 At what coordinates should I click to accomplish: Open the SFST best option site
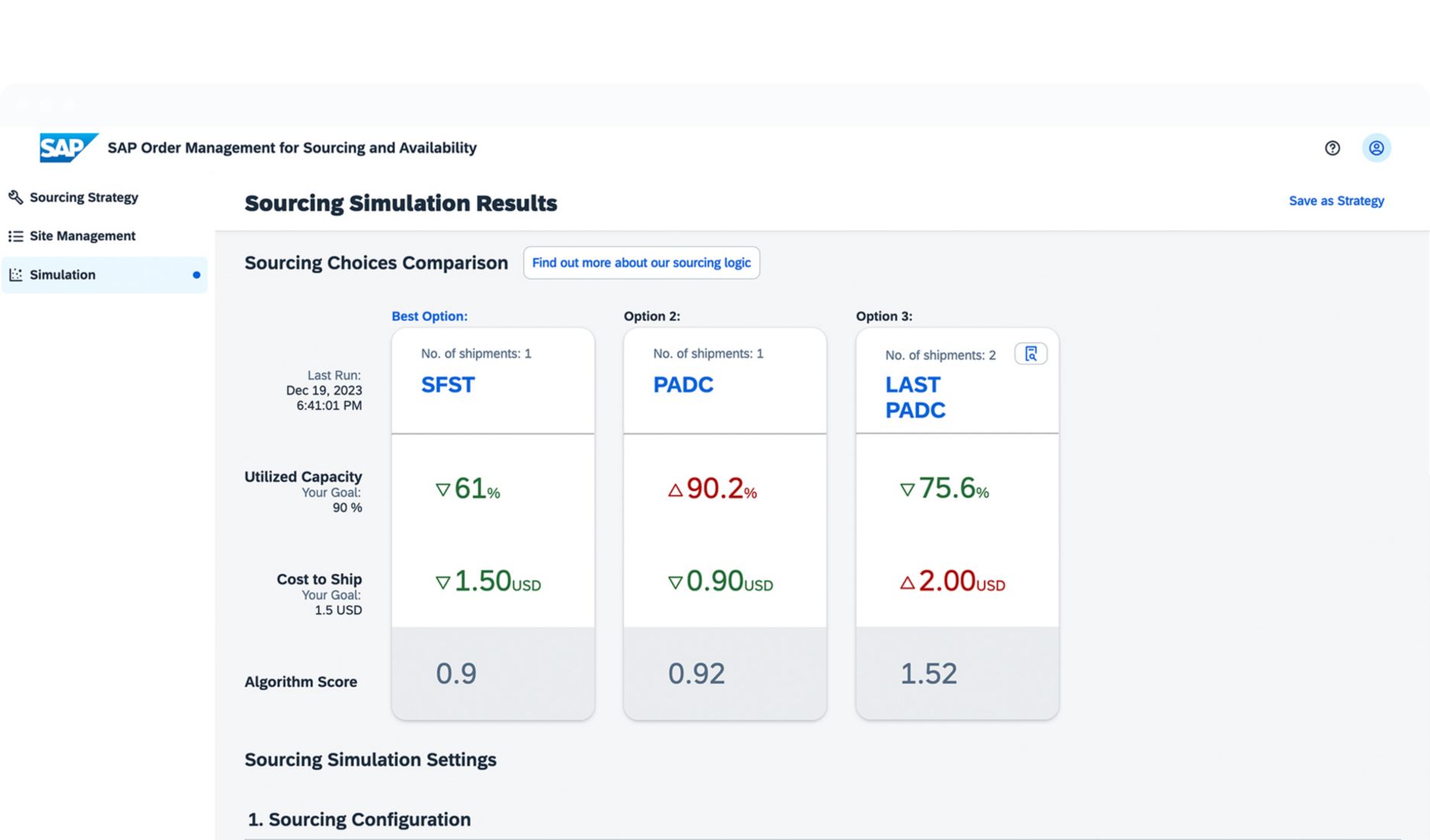pos(448,385)
